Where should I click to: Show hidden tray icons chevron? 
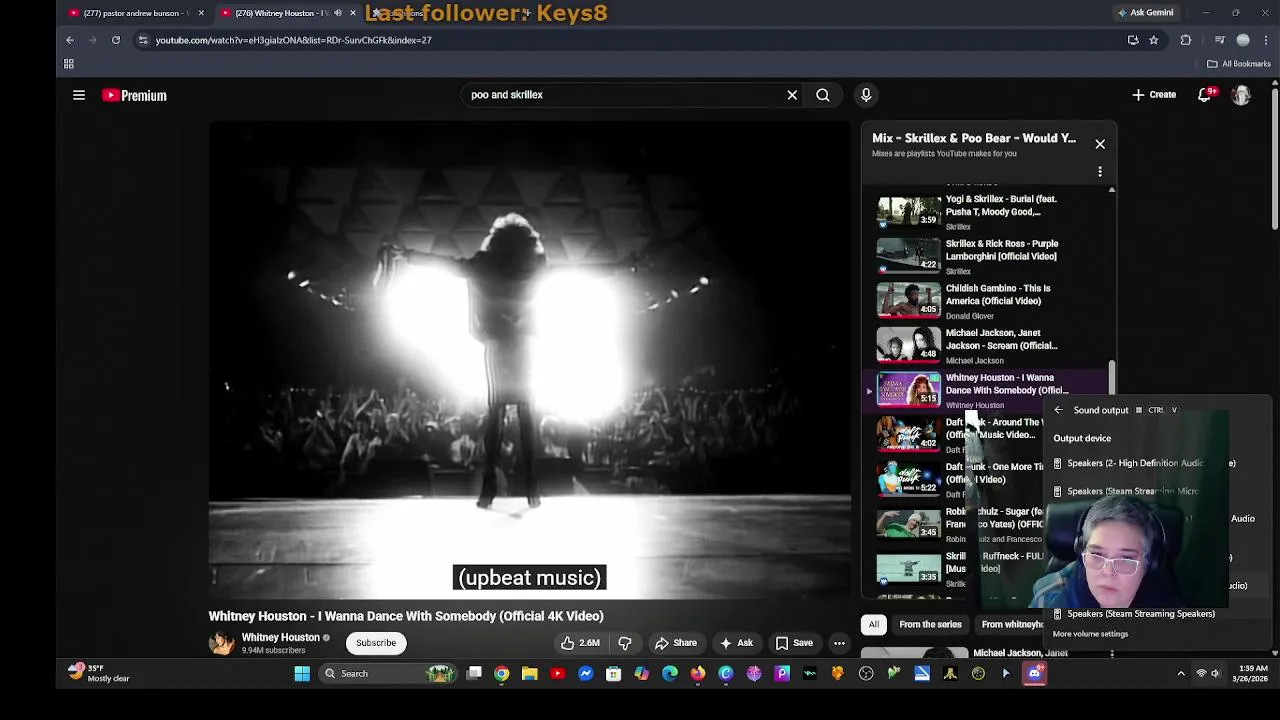[x=1181, y=674]
